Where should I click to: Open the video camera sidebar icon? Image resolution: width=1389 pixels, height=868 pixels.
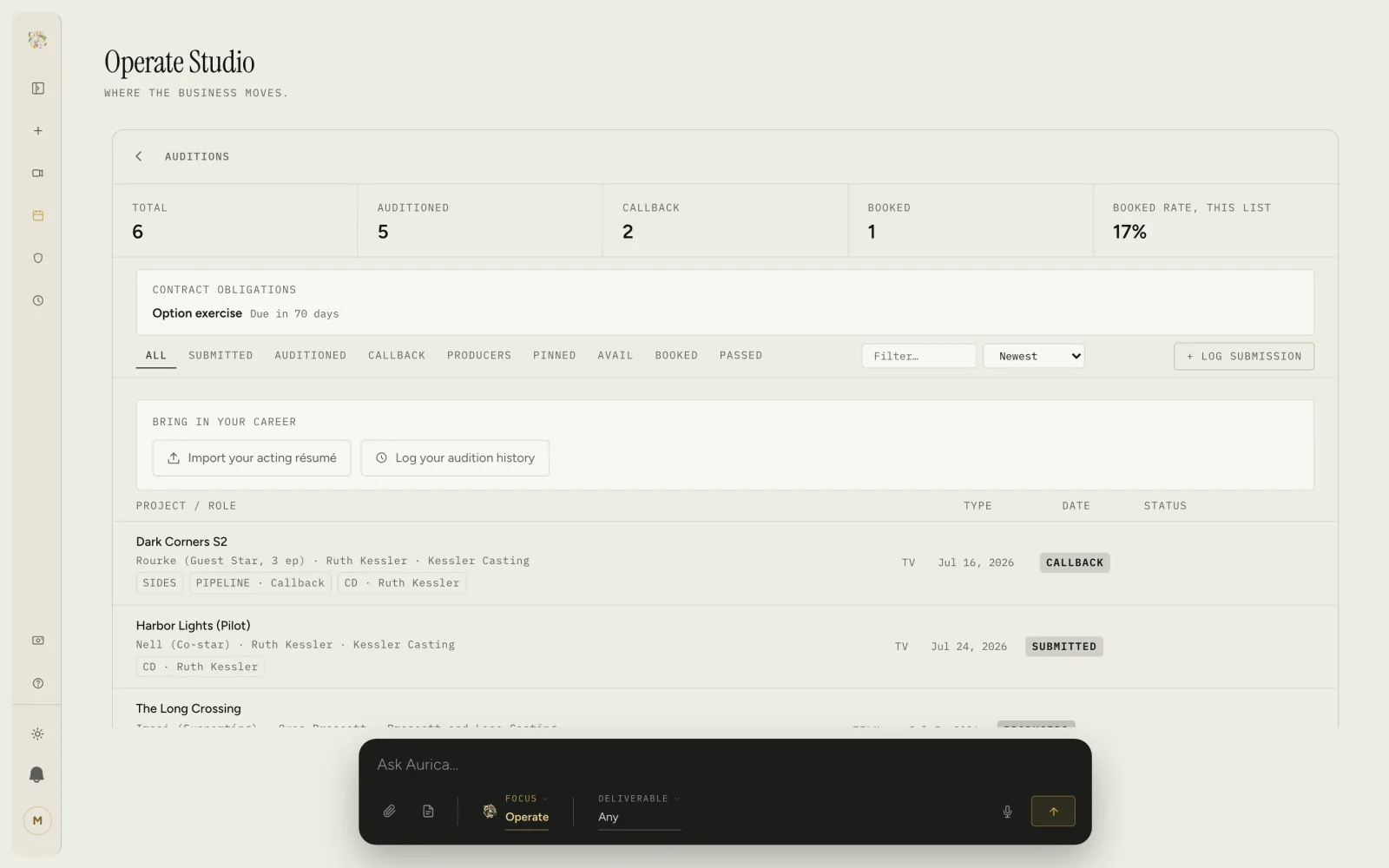point(37,174)
